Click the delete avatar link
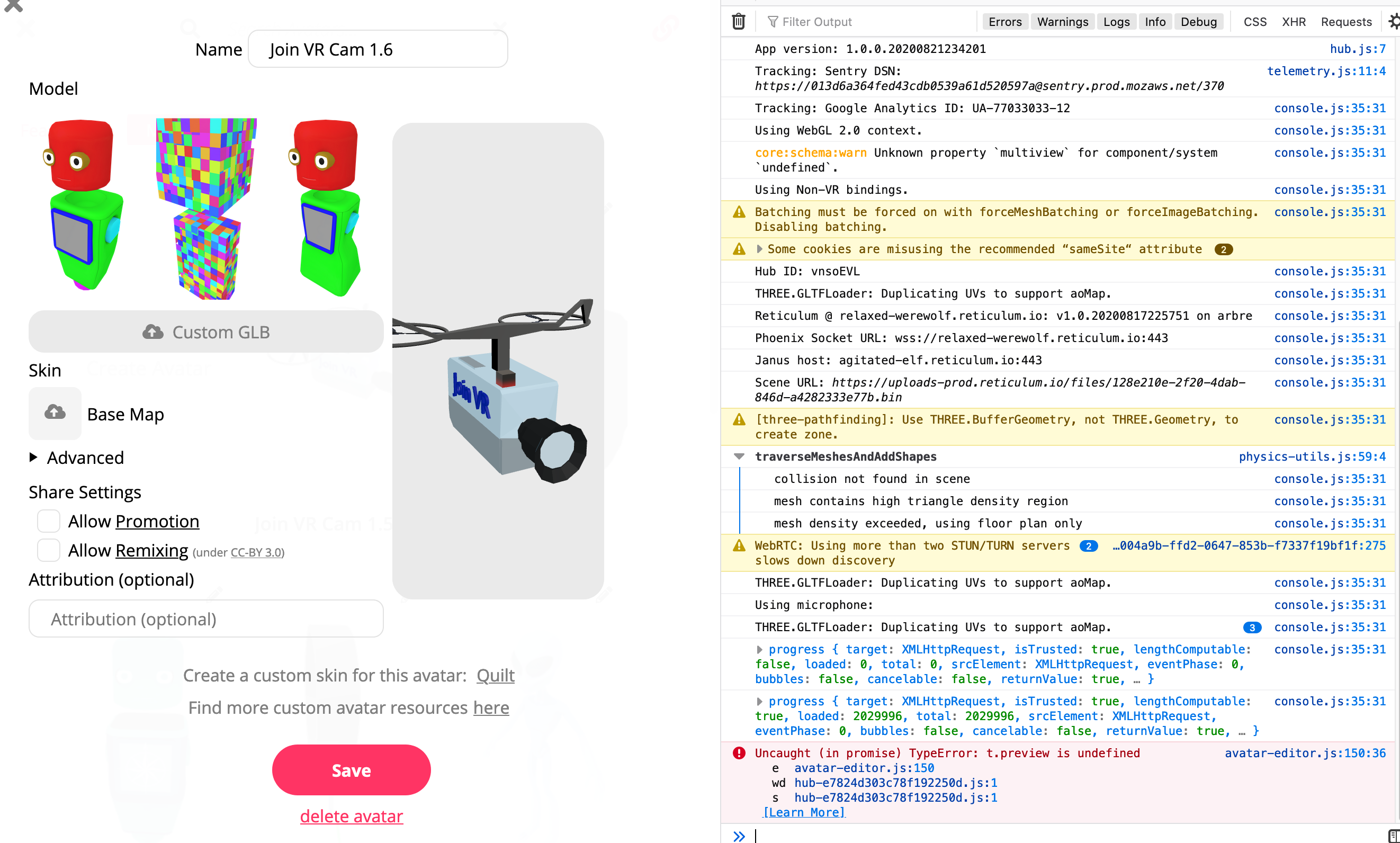The width and height of the screenshot is (1400, 843). 351,817
